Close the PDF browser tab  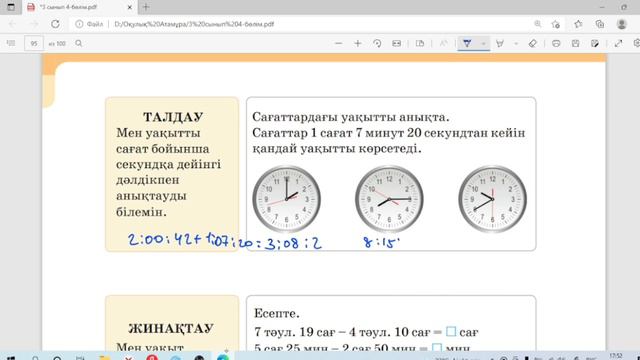click(130, 7)
